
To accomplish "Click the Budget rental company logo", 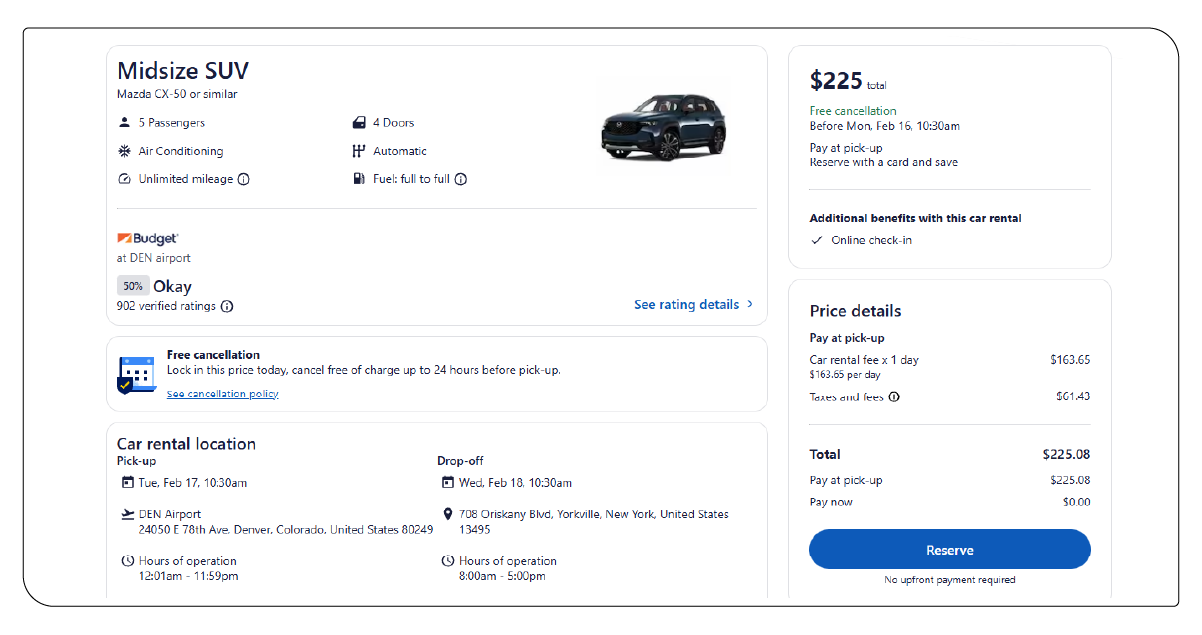I will (148, 239).
